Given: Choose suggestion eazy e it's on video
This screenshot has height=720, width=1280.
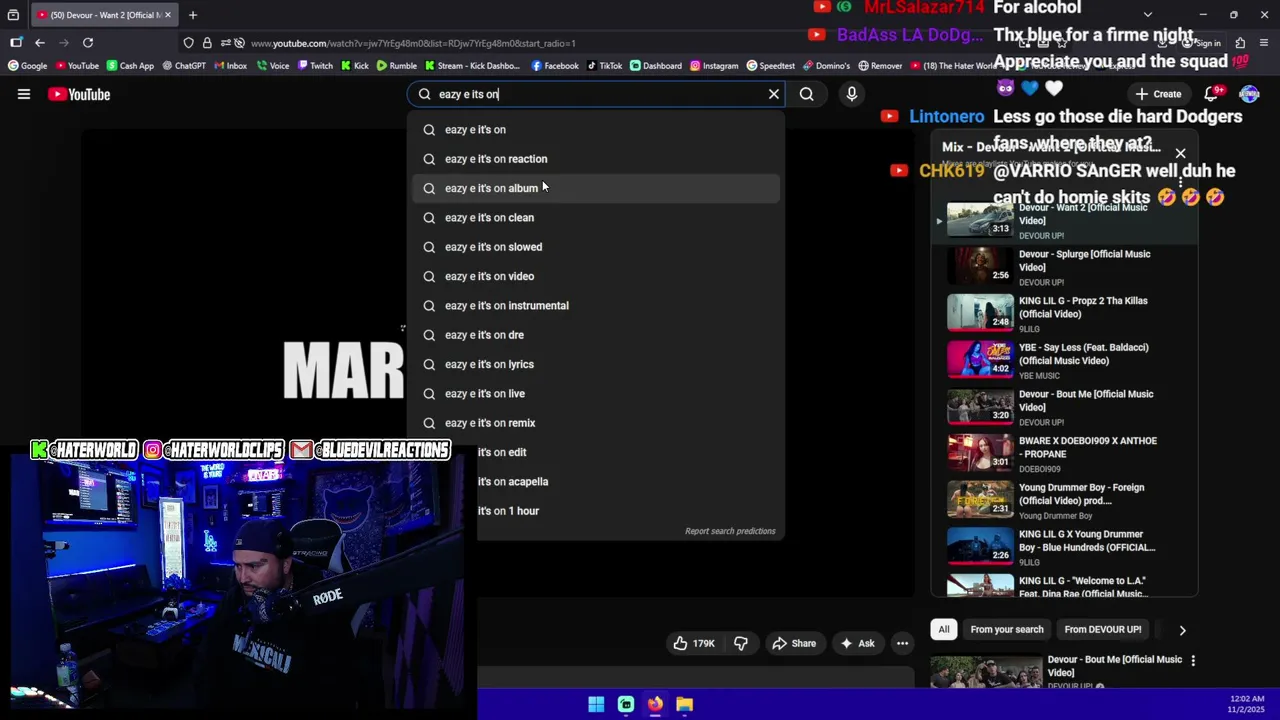Looking at the screenshot, I should [596, 276].
